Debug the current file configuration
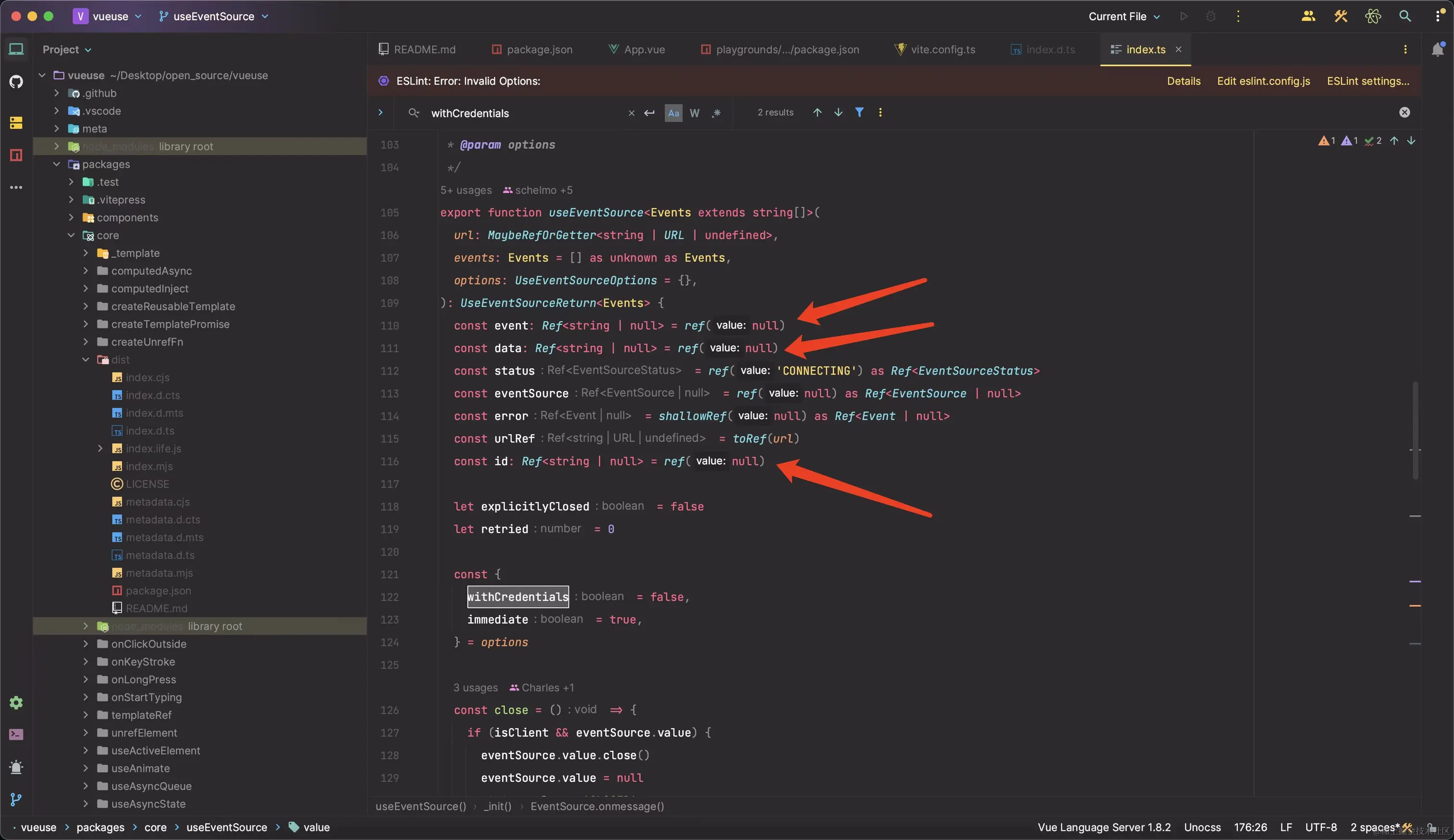 [x=1211, y=16]
